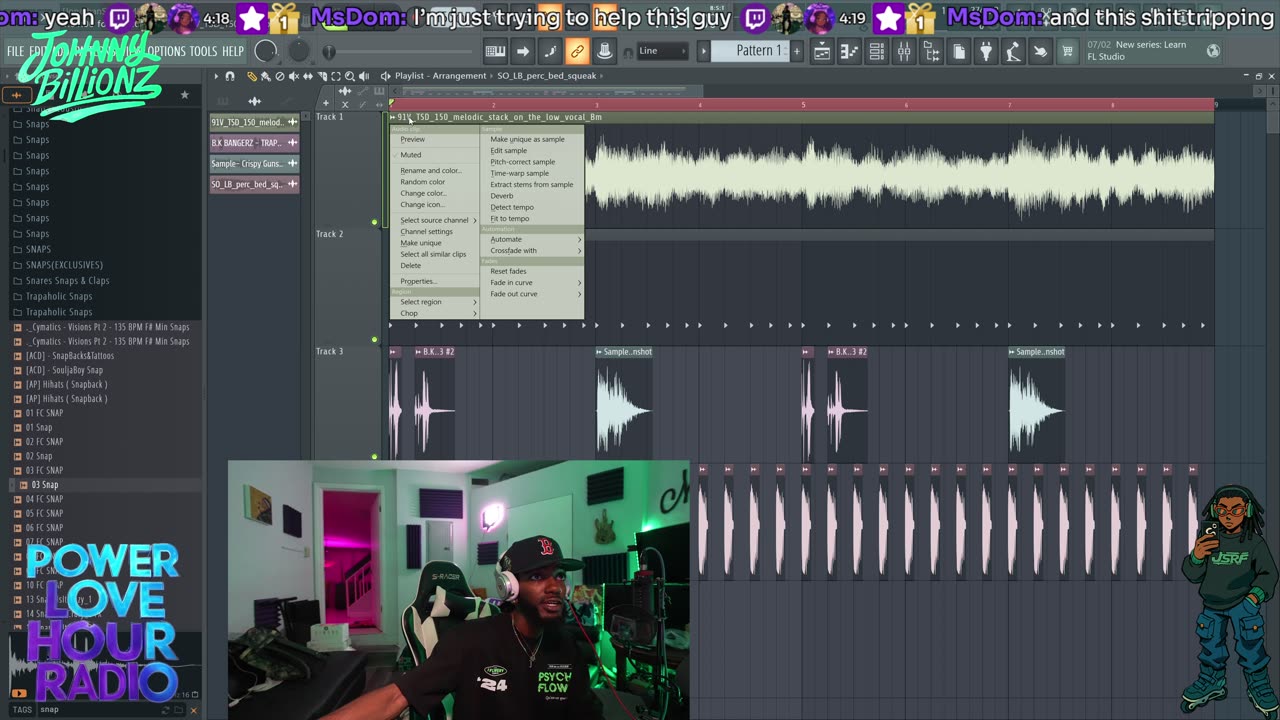Image resolution: width=1280 pixels, height=720 pixels.
Task: Disable the orange multilink to controllers button
Action: point(577,51)
